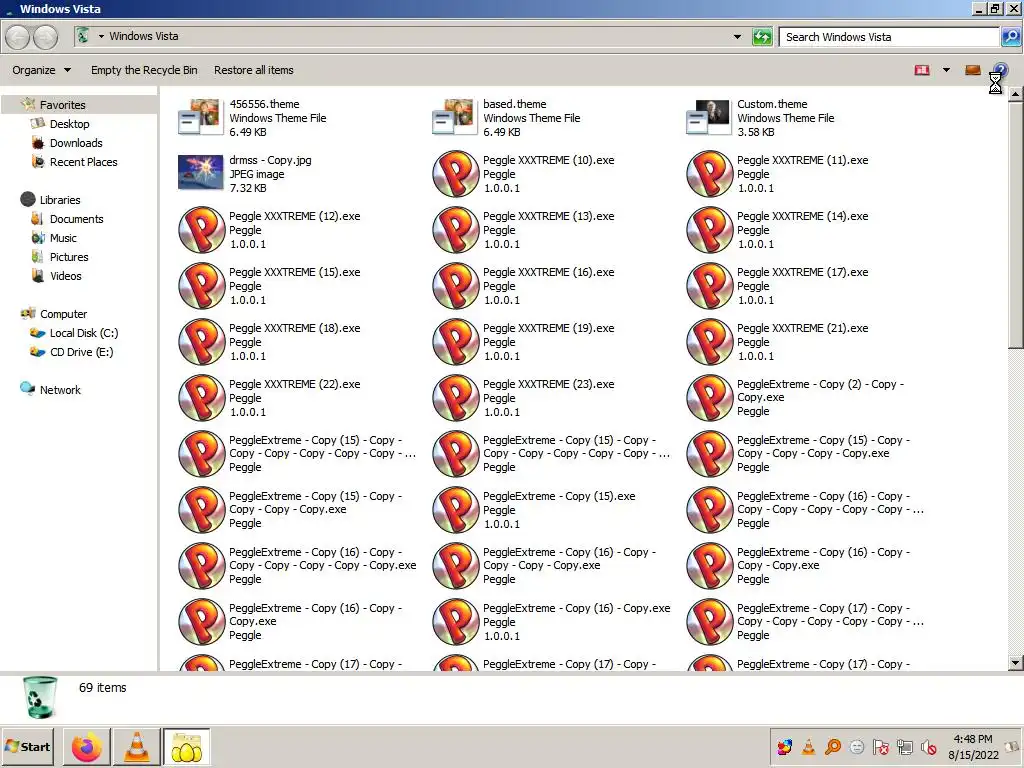The width and height of the screenshot is (1024, 768).
Task: Open the Organize dropdown menu
Action: 41,70
